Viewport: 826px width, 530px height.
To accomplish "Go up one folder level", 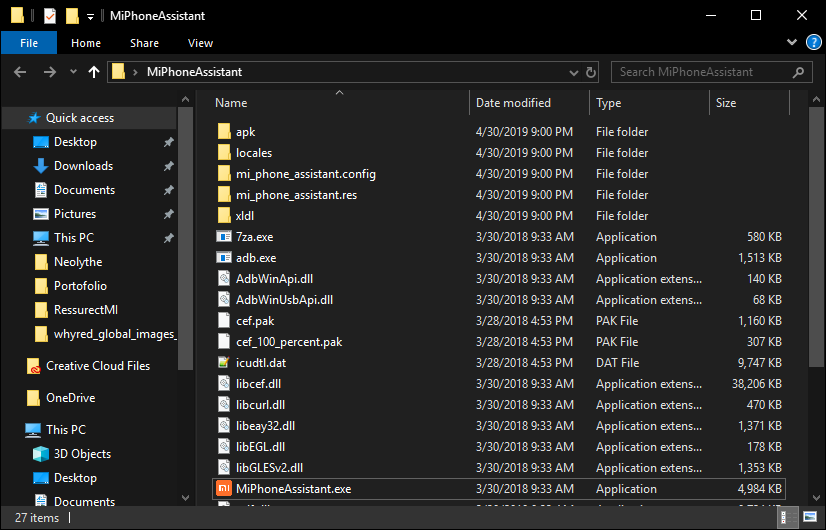I will pyautogui.click(x=94, y=72).
